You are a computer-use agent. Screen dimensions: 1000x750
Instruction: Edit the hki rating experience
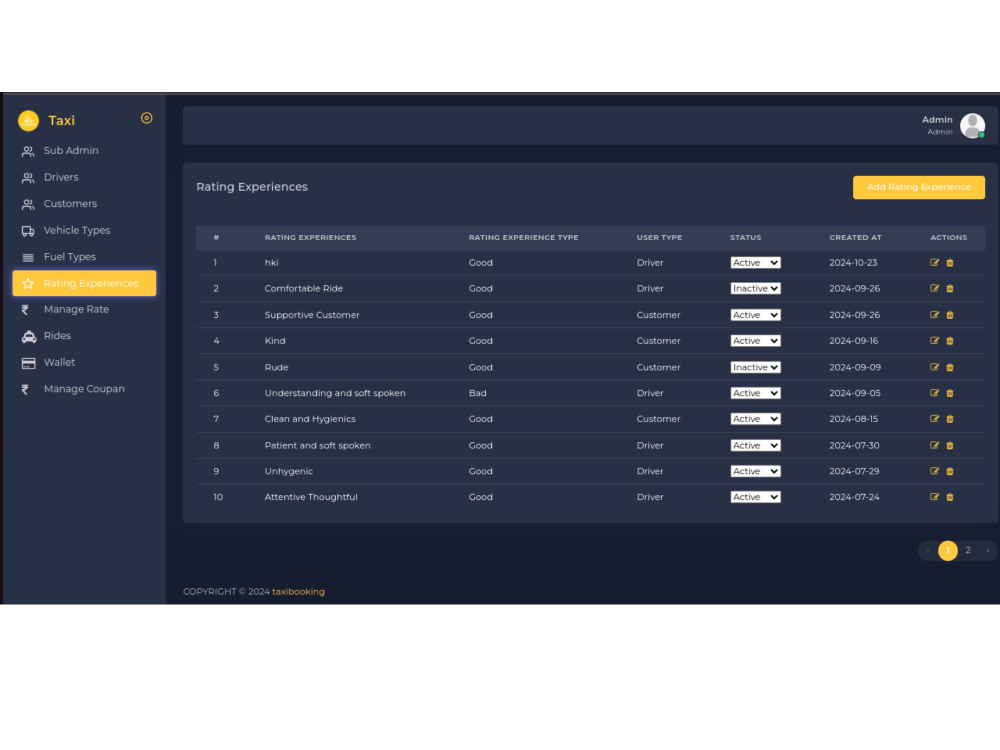point(934,263)
